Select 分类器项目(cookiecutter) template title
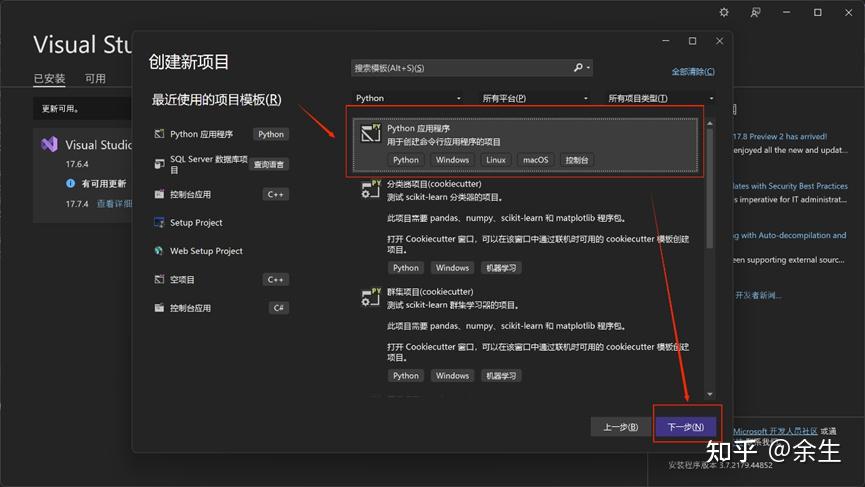 click(434, 184)
